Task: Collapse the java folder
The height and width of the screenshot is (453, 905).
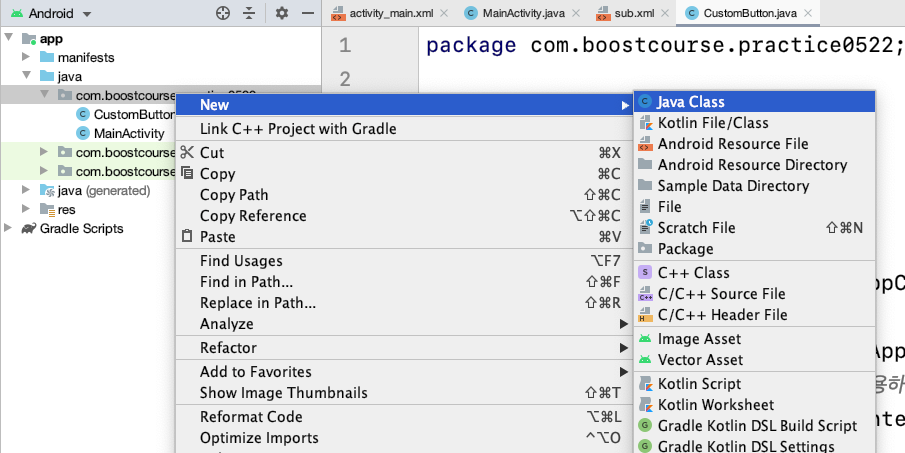Action: coord(26,76)
